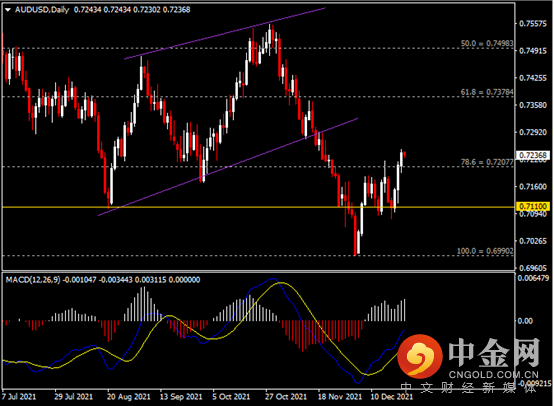554x406 pixels.
Task: Open the AUDUSD chart dropdown arrow
Action: pos(8,10)
